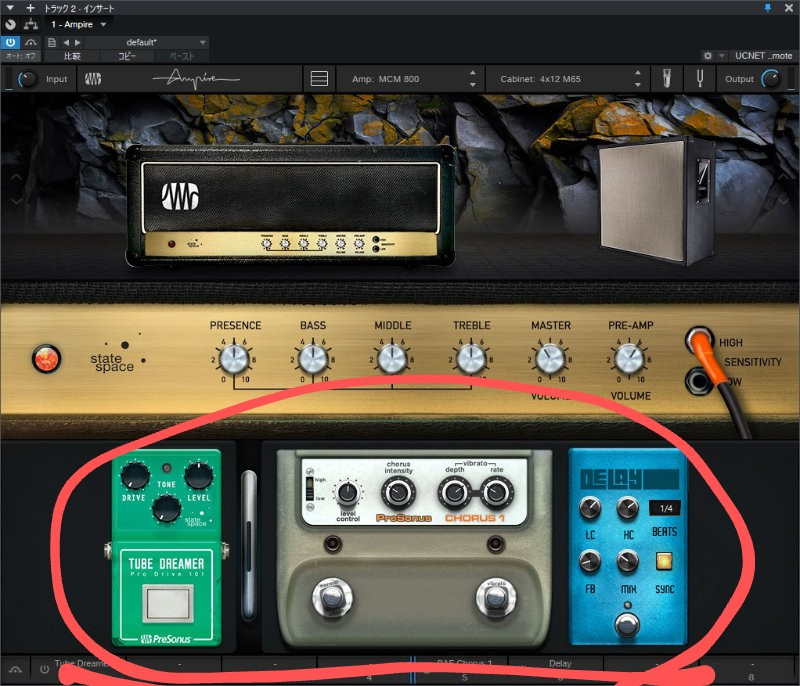The width and height of the screenshot is (800, 686).
Task: Expand the top-left window menu arrow
Action: tap(10, 8)
